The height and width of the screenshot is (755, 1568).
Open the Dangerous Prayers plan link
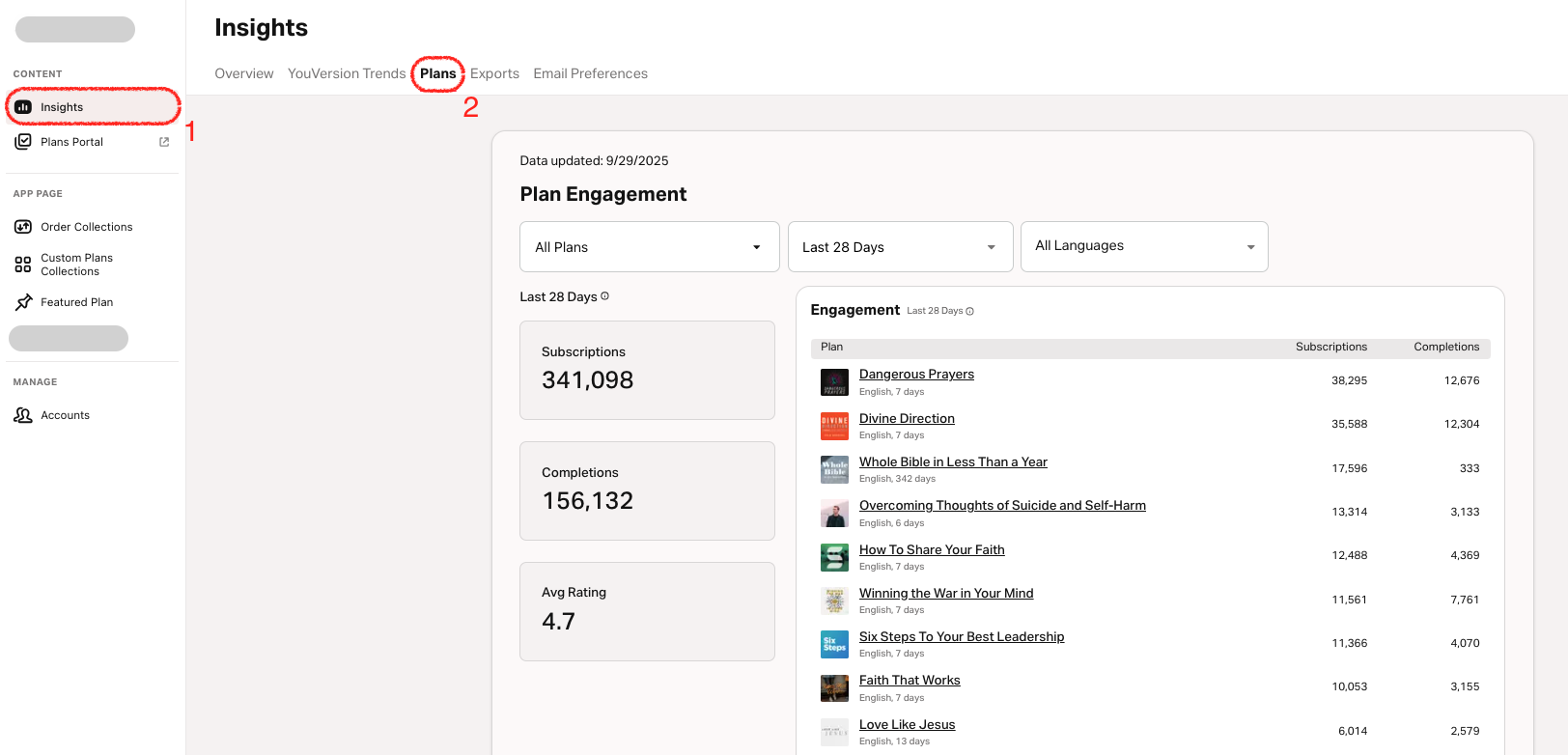pyautogui.click(x=916, y=375)
